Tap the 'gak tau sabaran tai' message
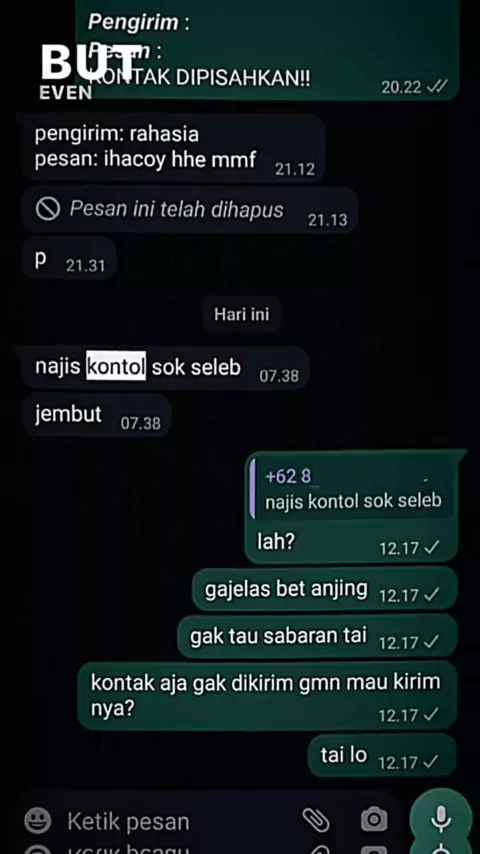 (x=318, y=637)
